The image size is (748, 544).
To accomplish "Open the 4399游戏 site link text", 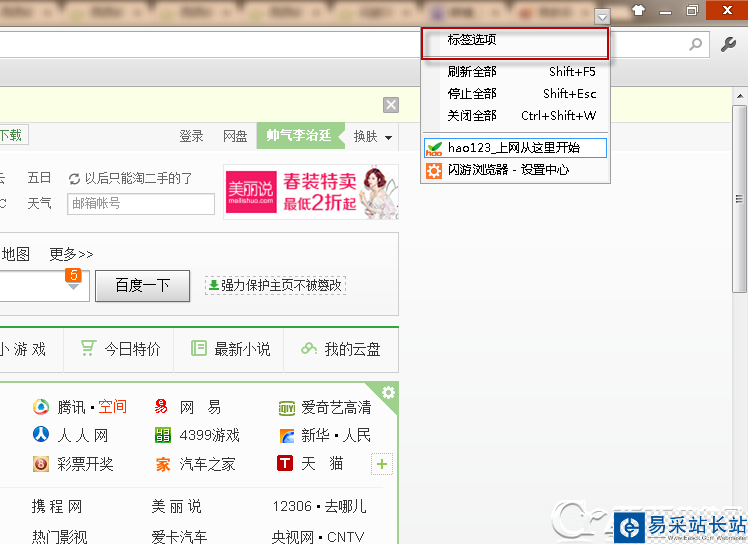I will click(209, 435).
